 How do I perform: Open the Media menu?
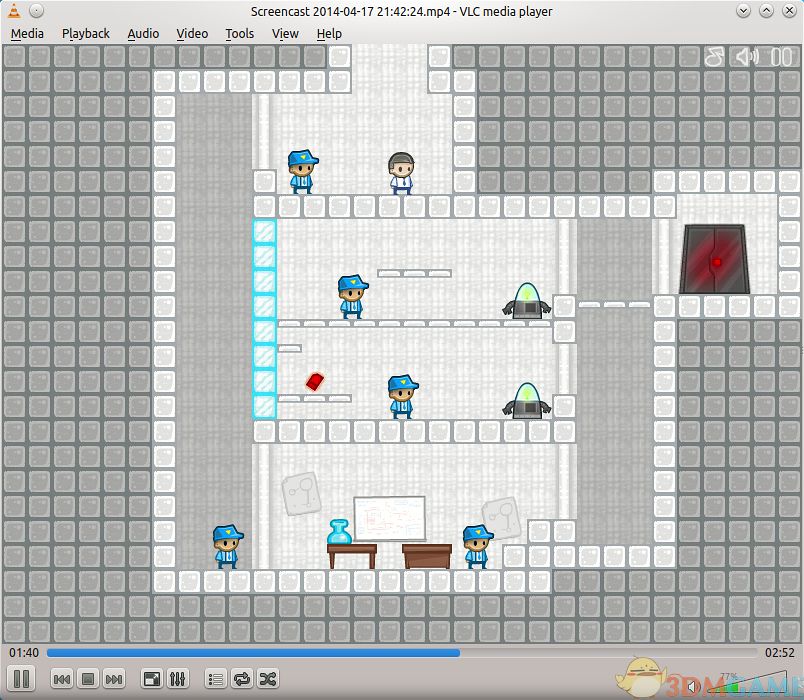[x=27, y=33]
